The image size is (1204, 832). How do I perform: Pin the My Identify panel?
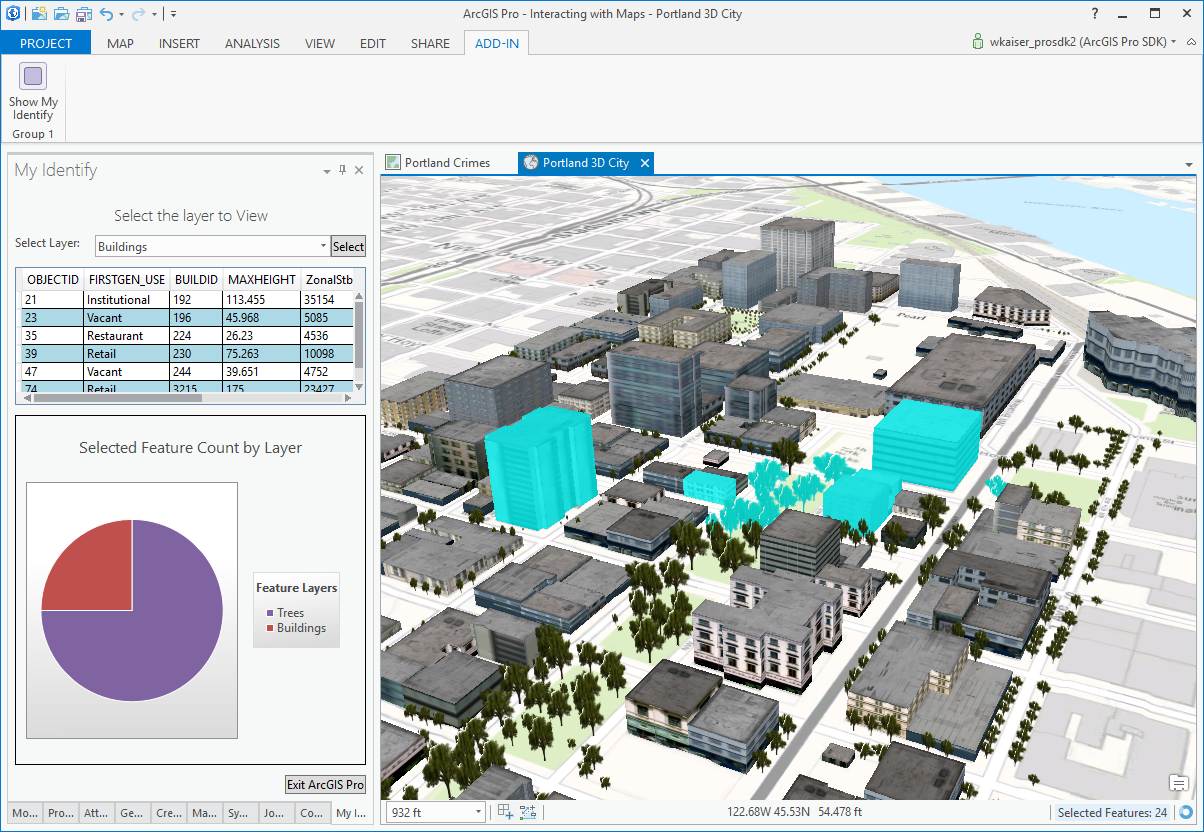click(341, 170)
